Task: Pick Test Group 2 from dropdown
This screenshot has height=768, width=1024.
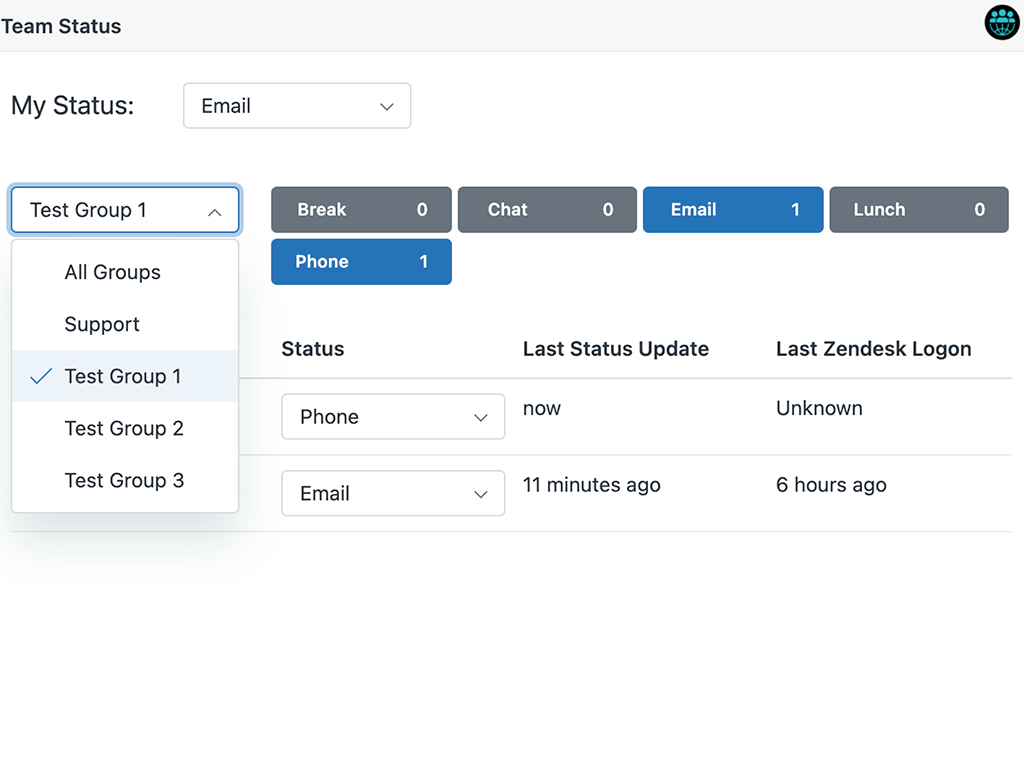Action: 124,428
